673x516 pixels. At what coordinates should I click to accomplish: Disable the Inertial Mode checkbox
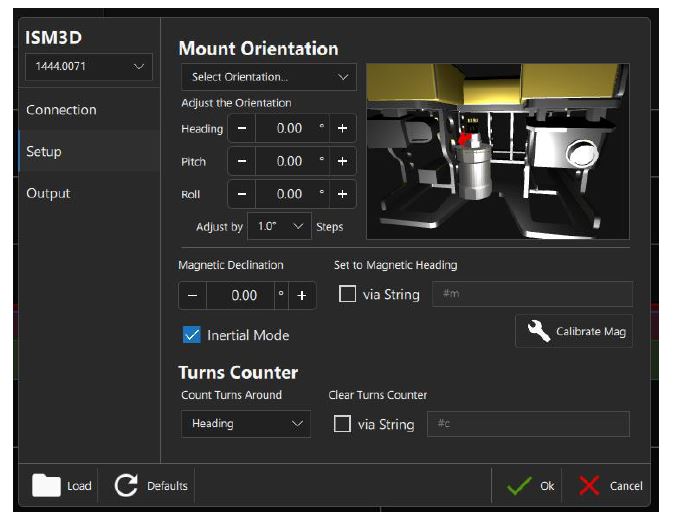192,335
